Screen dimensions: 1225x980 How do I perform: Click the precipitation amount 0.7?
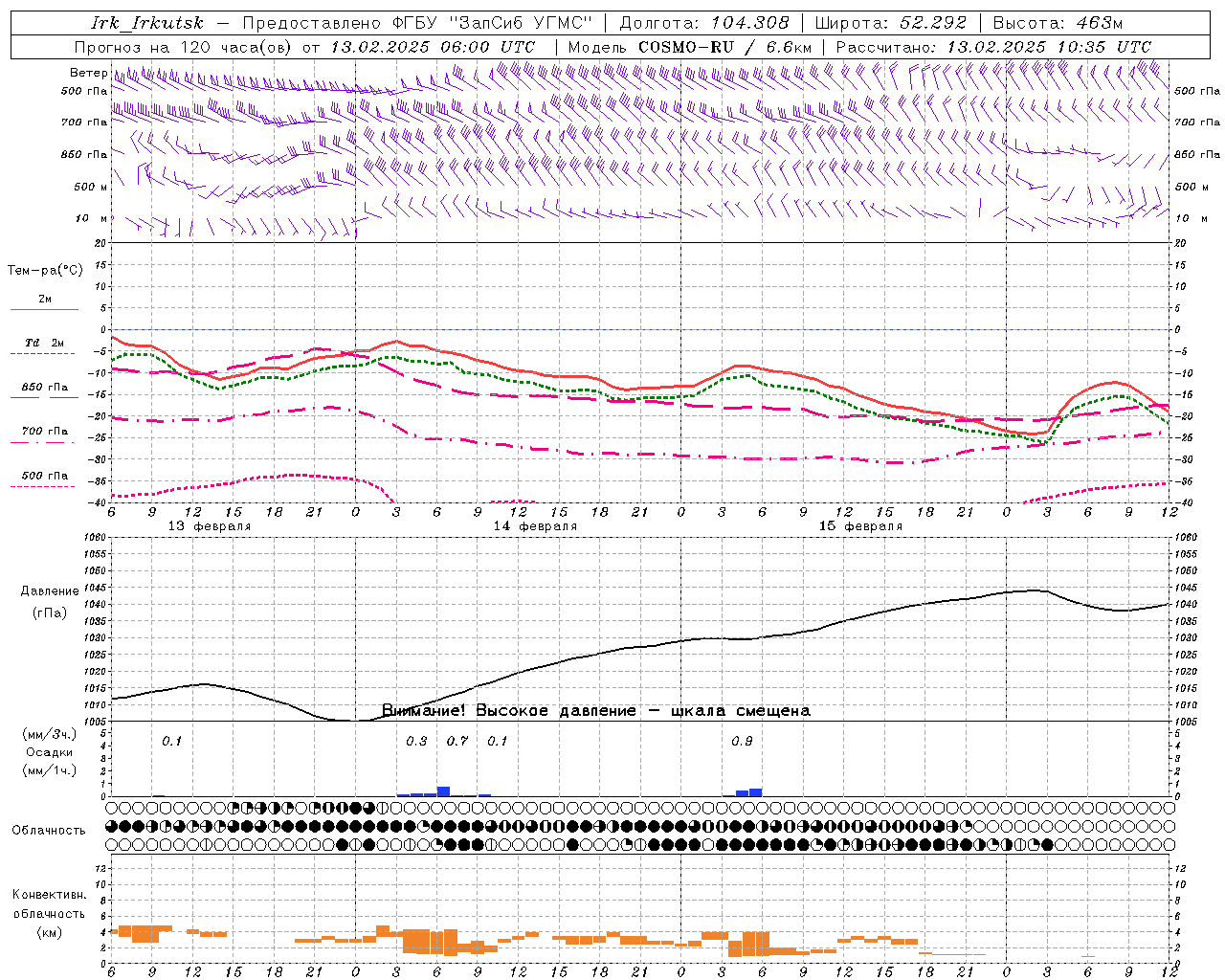click(x=457, y=742)
